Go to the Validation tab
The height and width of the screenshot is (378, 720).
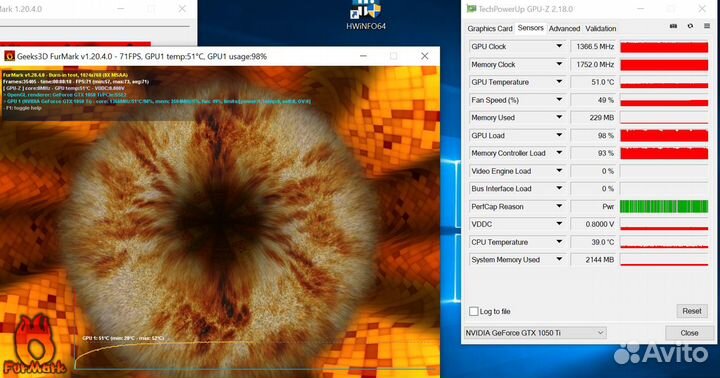[601, 28]
